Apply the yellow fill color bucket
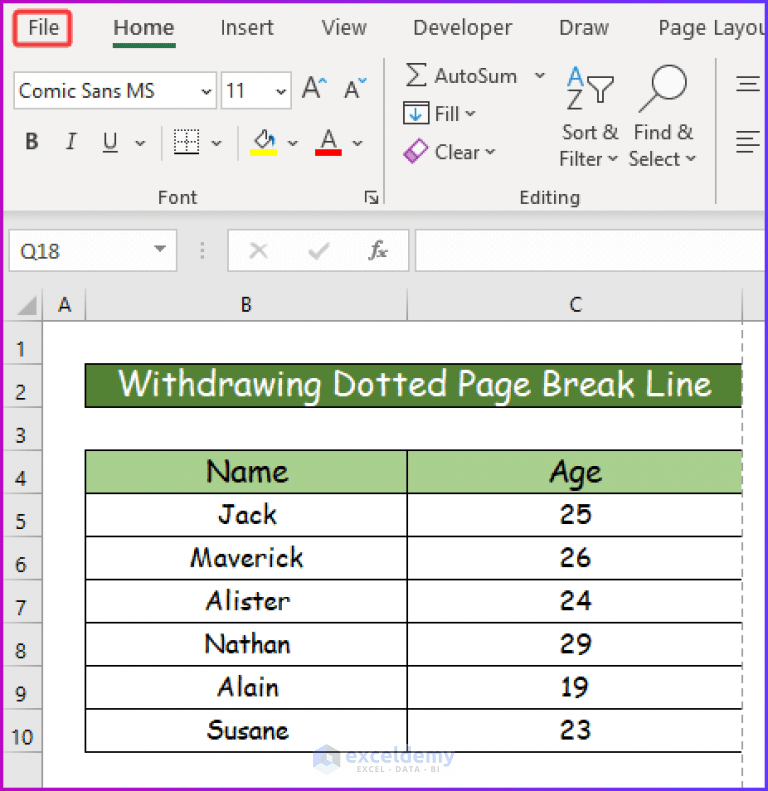The image size is (768, 791). pyautogui.click(x=264, y=142)
